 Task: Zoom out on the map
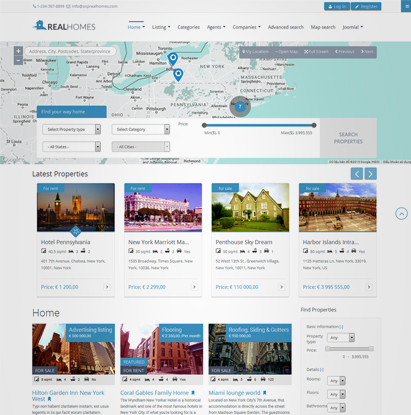click(18, 60)
